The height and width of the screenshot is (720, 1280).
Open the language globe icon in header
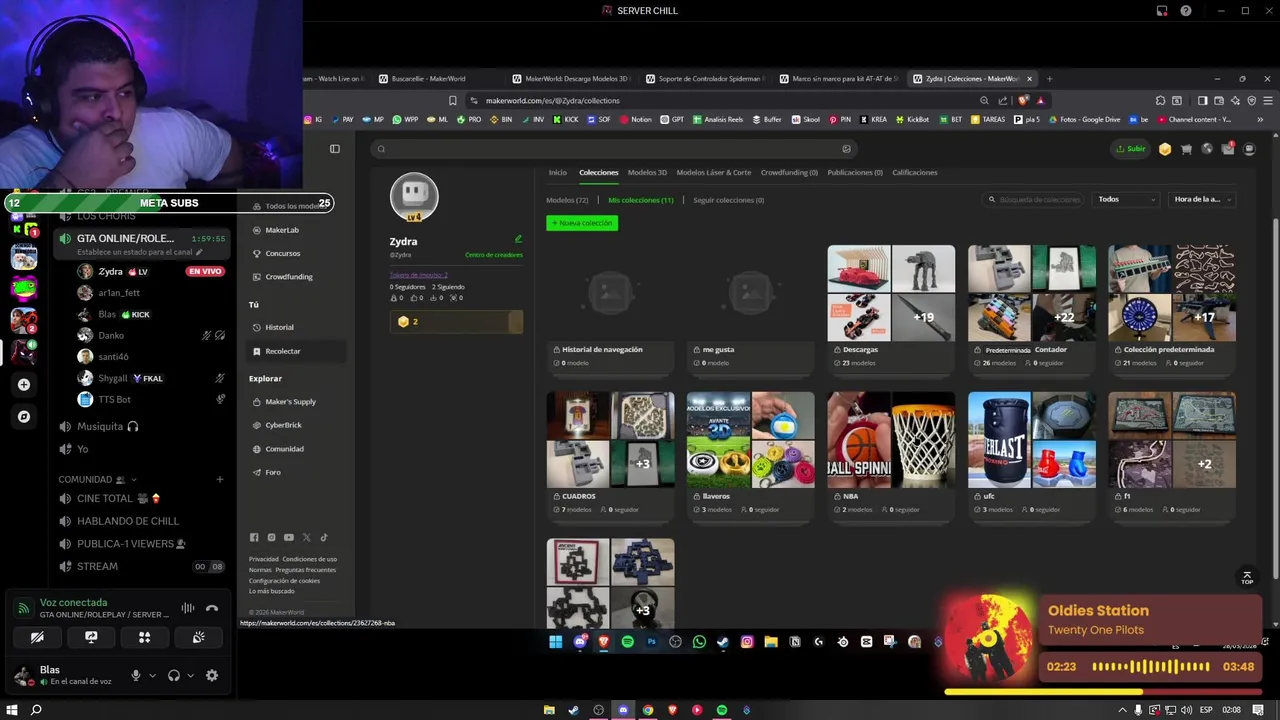click(1207, 149)
